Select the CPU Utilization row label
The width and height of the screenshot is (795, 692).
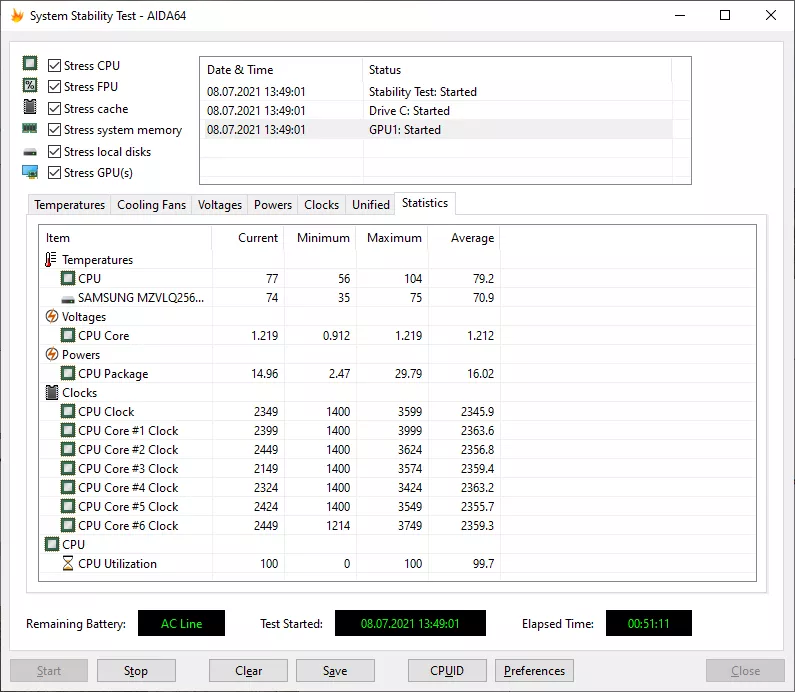coord(117,564)
